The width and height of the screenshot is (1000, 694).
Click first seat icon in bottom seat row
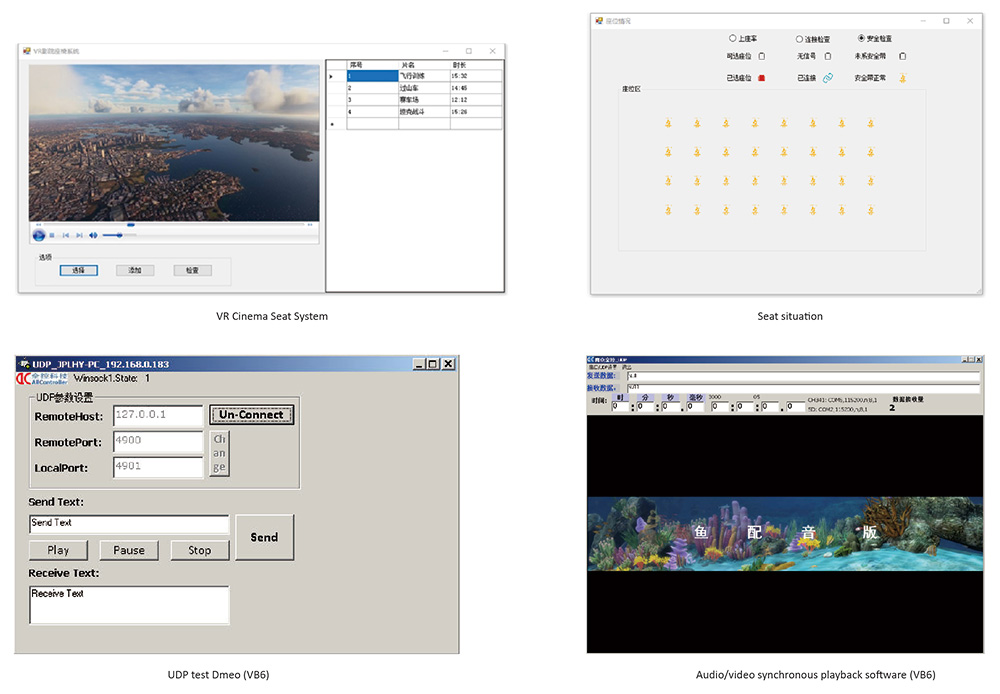click(x=668, y=210)
